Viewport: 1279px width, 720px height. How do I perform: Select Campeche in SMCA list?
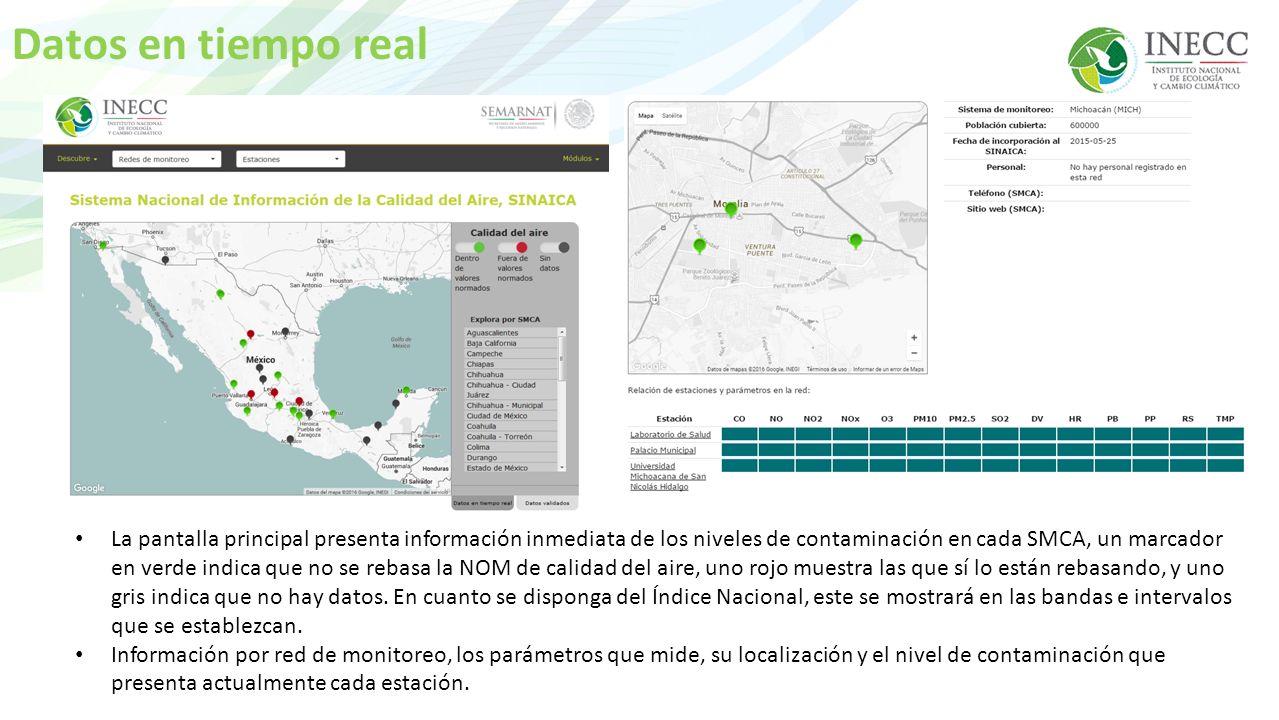(x=511, y=354)
